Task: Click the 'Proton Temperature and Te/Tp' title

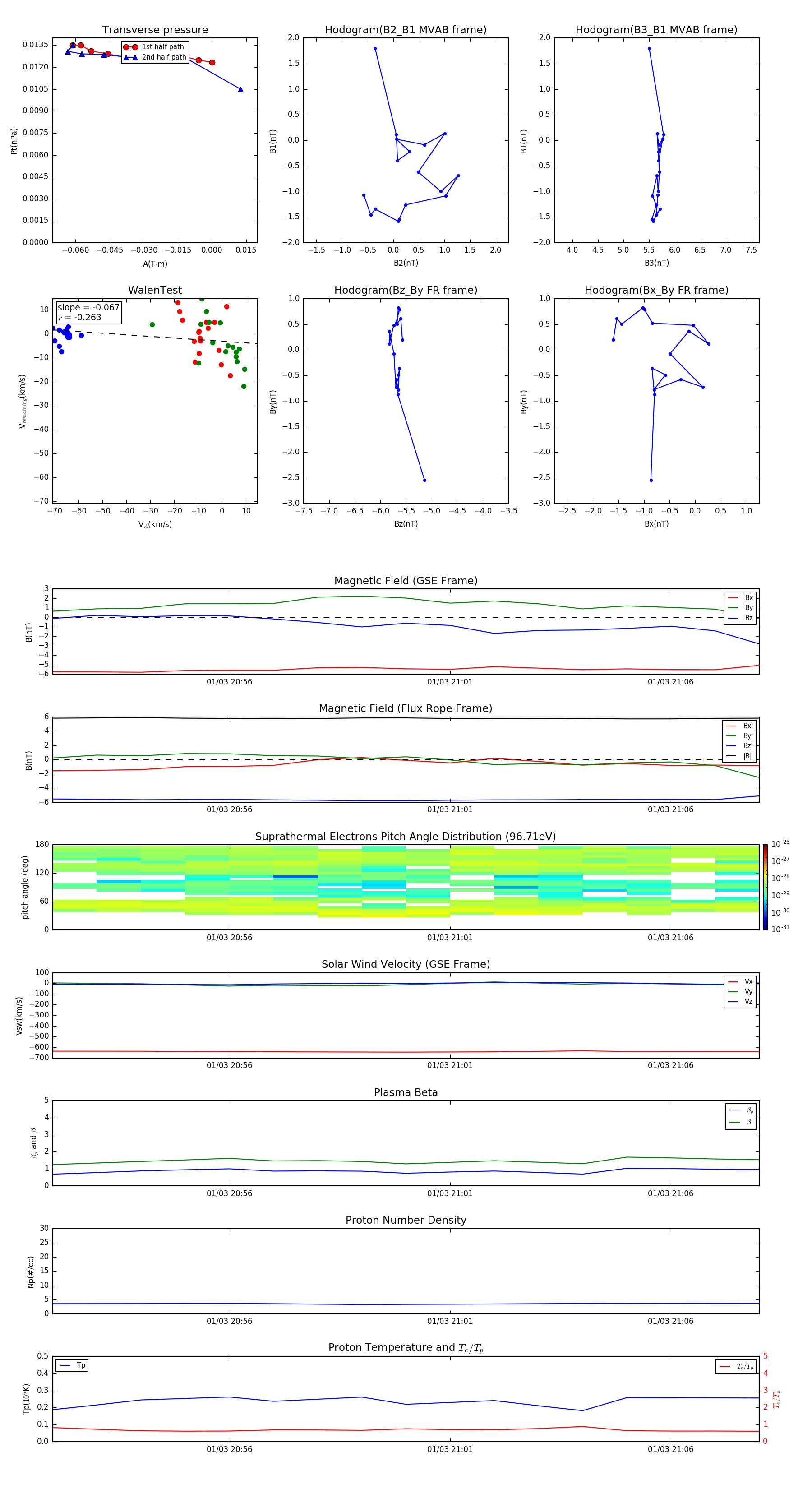Action: 406,1348
